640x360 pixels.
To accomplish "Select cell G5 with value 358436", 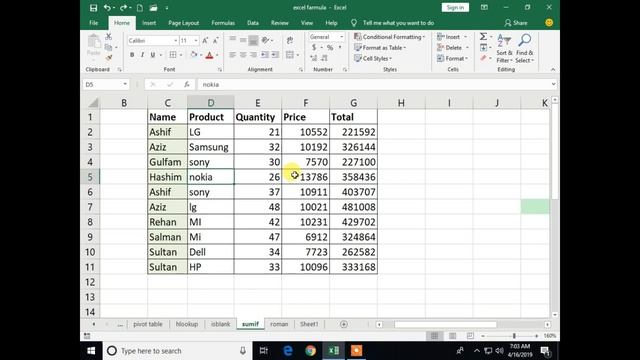I will point(353,177).
